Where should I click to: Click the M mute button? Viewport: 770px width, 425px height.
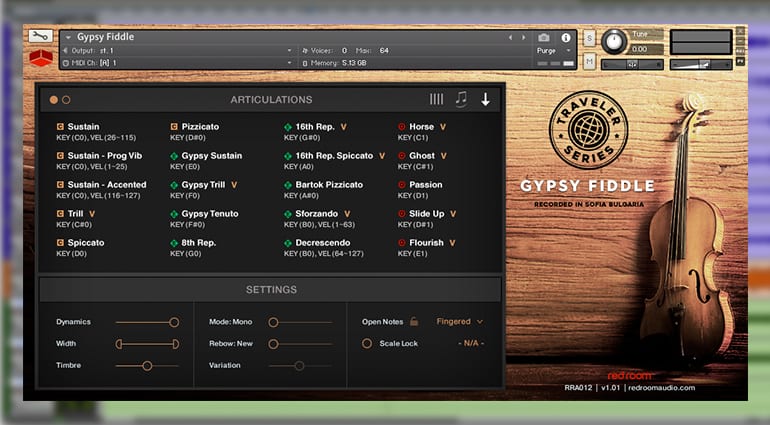(x=589, y=61)
